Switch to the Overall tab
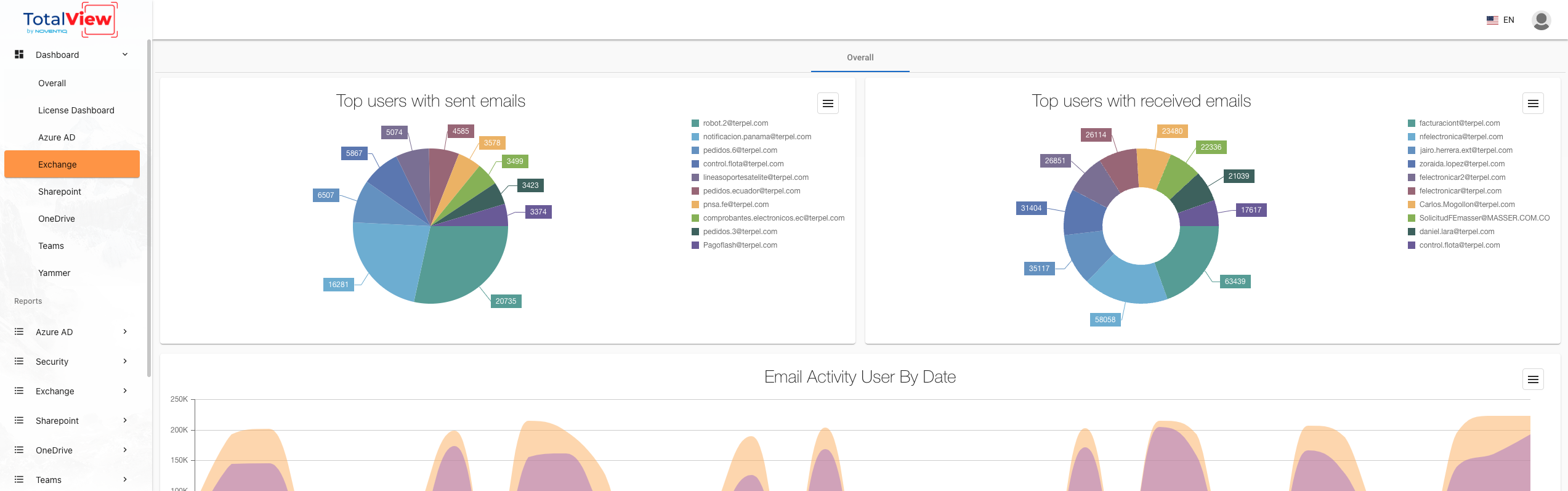 coord(860,57)
